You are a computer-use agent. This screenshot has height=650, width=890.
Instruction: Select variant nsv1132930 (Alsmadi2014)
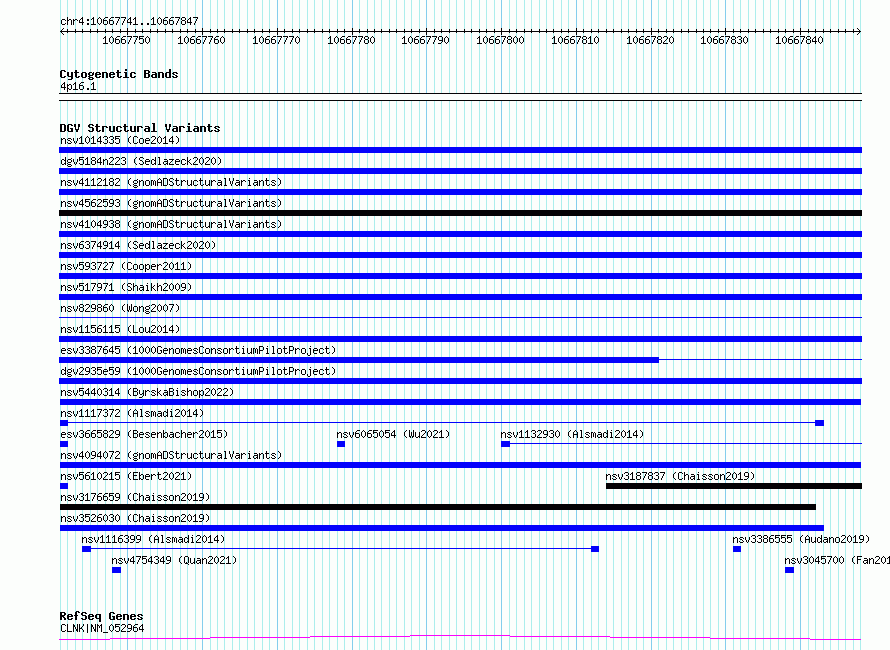(x=572, y=434)
